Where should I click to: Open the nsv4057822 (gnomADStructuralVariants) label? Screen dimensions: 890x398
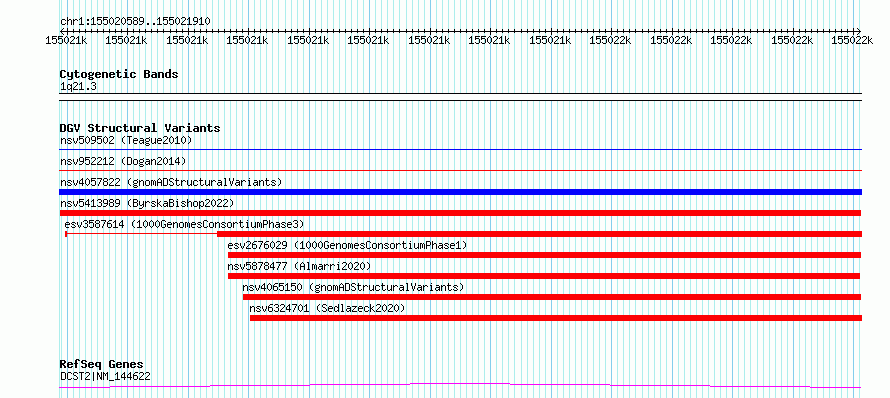(171, 182)
